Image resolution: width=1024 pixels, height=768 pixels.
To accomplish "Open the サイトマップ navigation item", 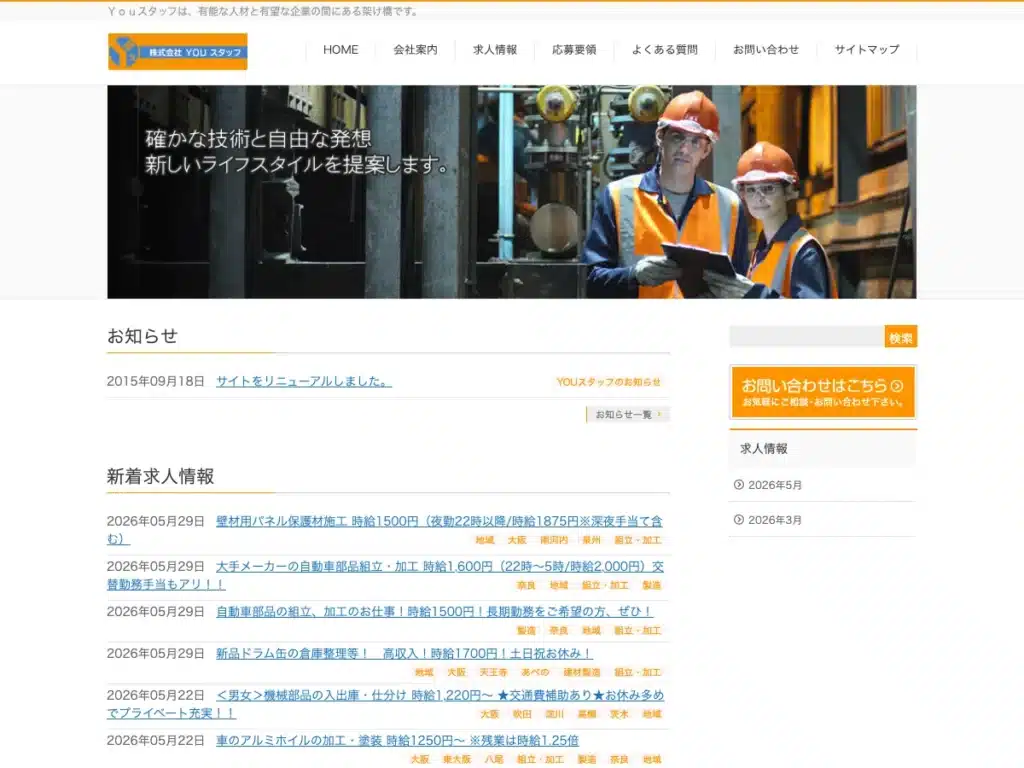I will pos(867,50).
